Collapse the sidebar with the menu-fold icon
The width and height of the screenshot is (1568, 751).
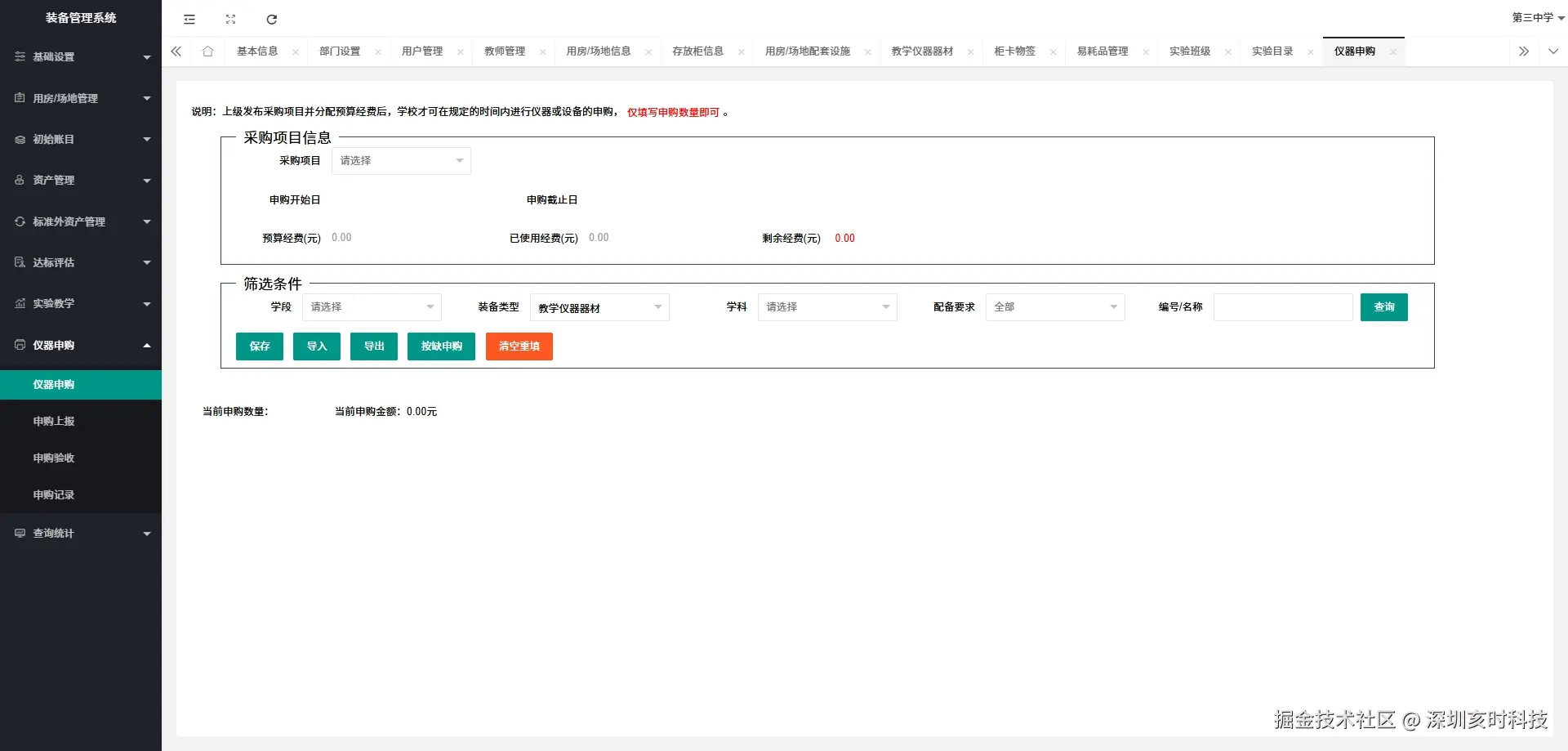coord(189,19)
